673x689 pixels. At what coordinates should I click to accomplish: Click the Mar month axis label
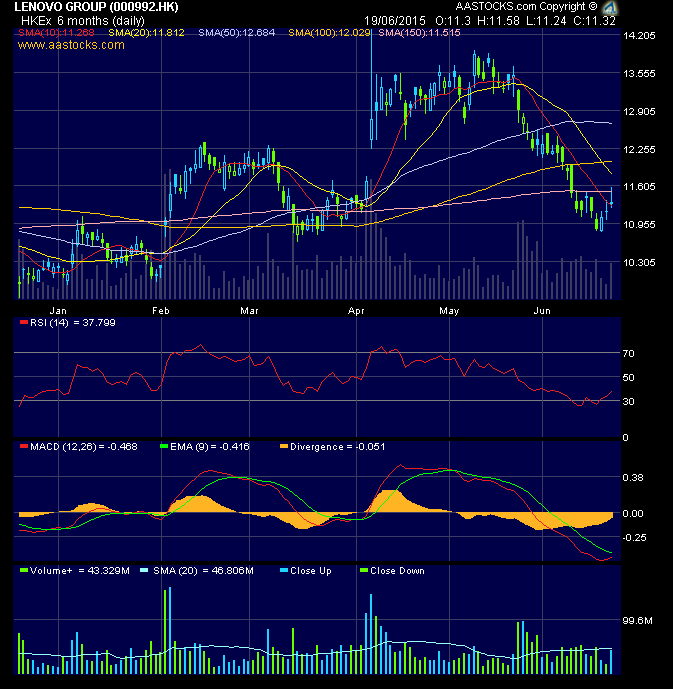(x=249, y=311)
